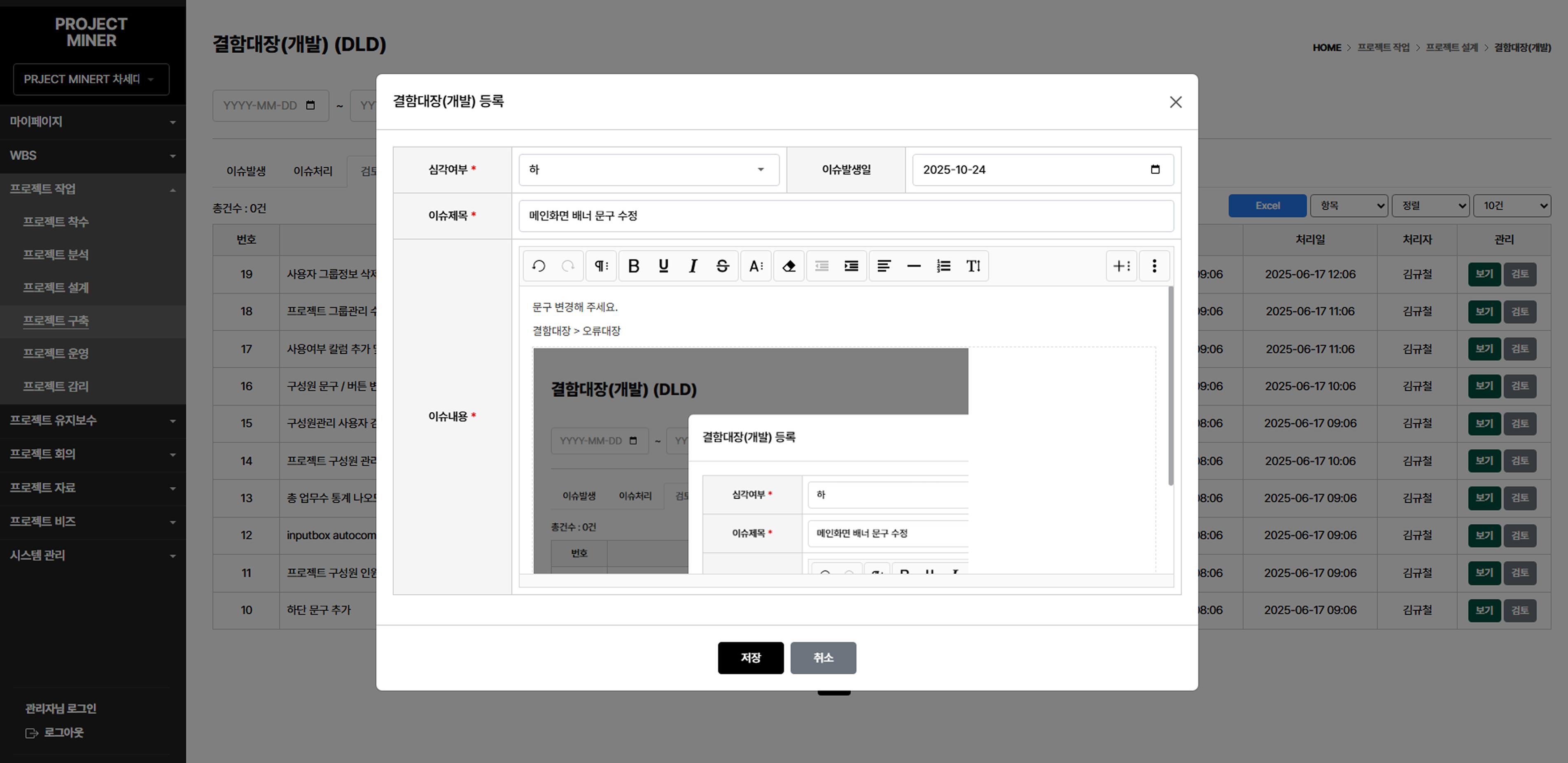
Task: Open the line height tool
Action: [x=973, y=266]
